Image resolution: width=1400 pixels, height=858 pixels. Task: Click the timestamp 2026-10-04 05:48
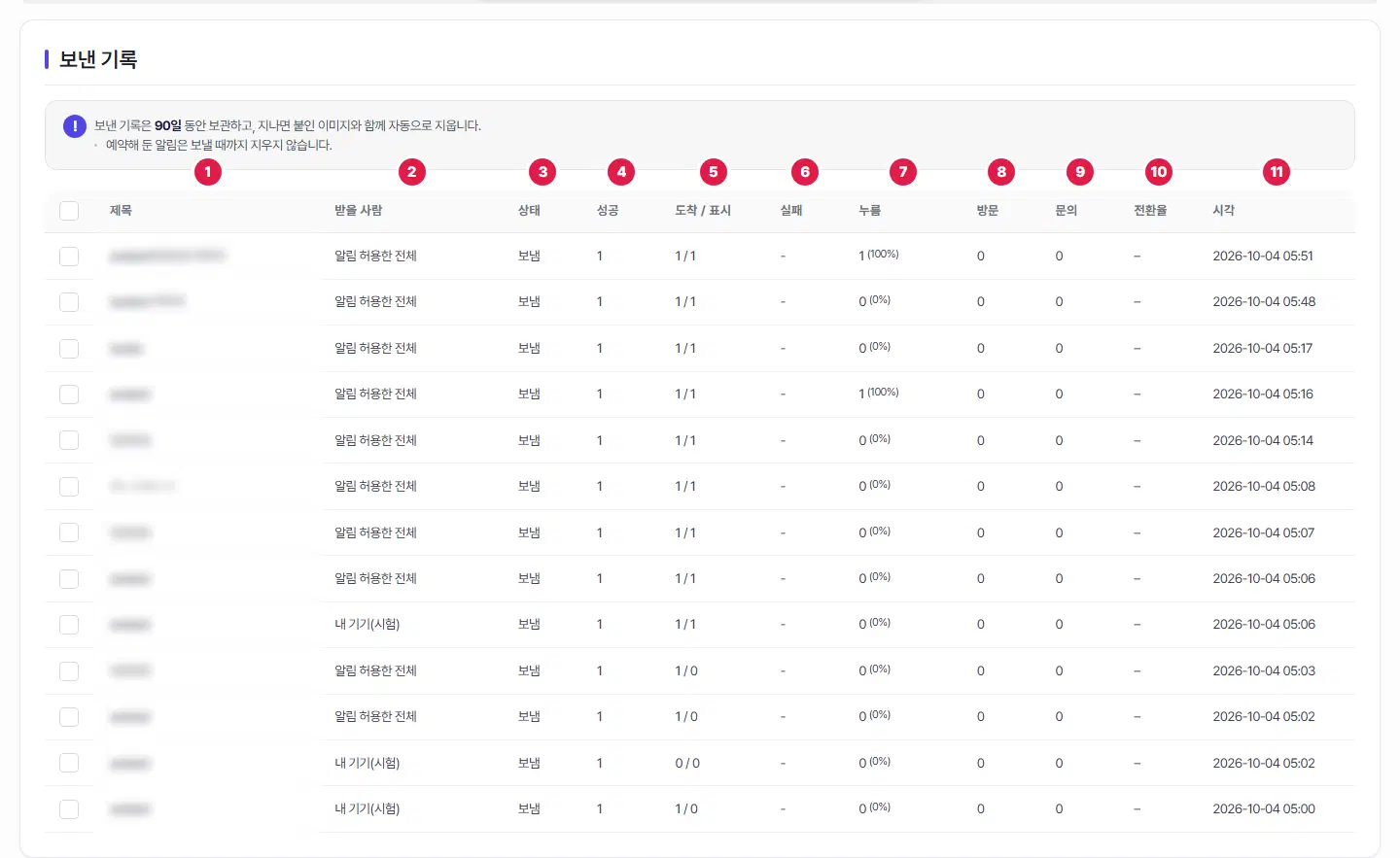(x=1264, y=302)
